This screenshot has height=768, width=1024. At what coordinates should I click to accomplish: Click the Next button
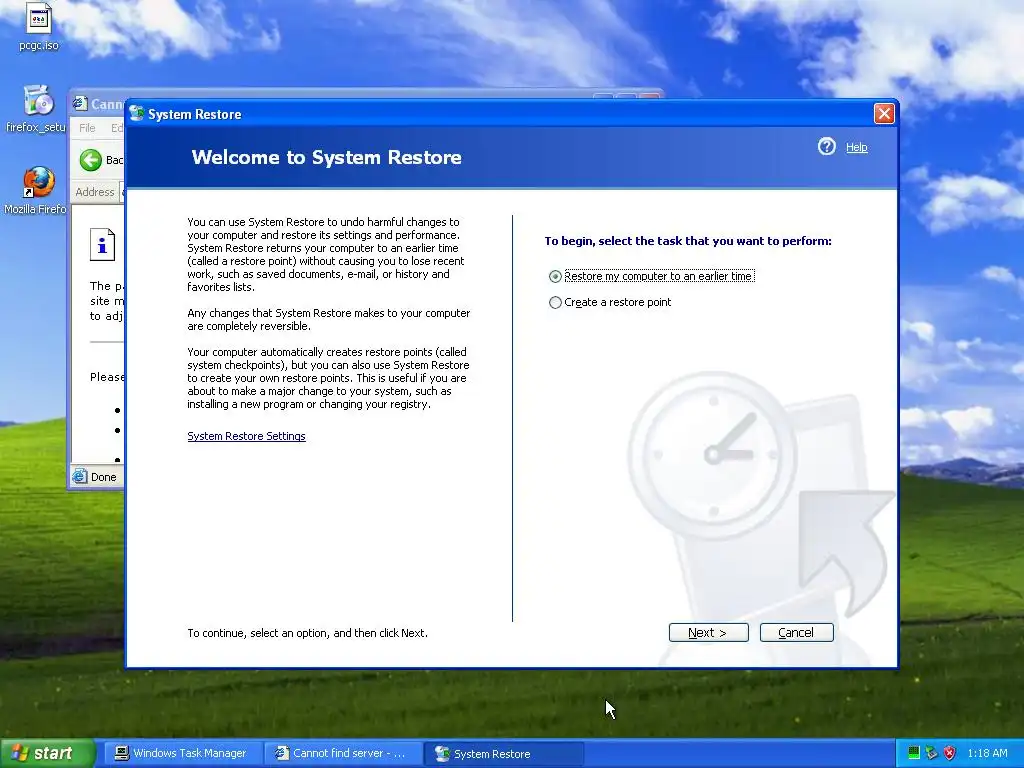pos(709,632)
